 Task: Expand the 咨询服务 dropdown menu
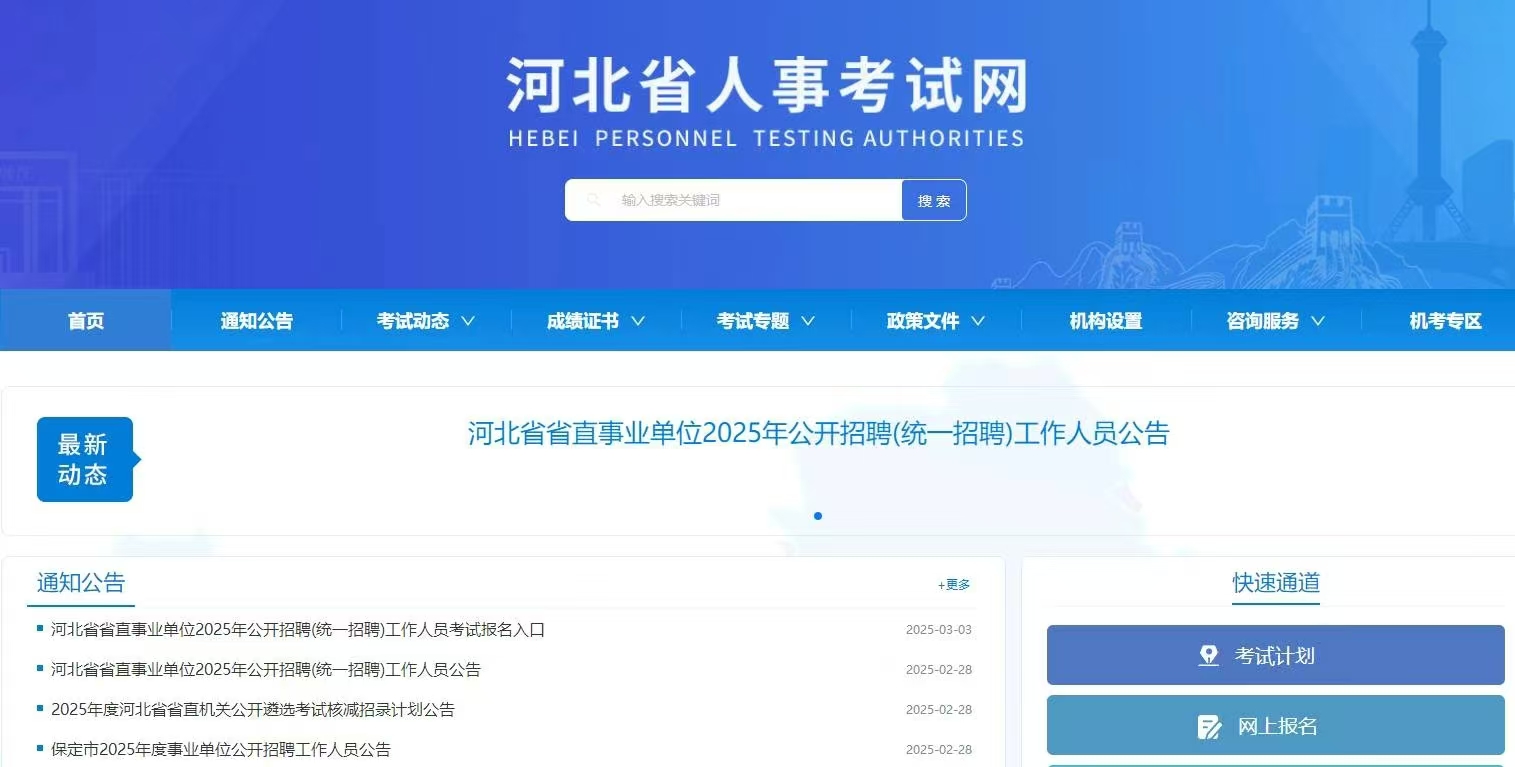(1272, 321)
